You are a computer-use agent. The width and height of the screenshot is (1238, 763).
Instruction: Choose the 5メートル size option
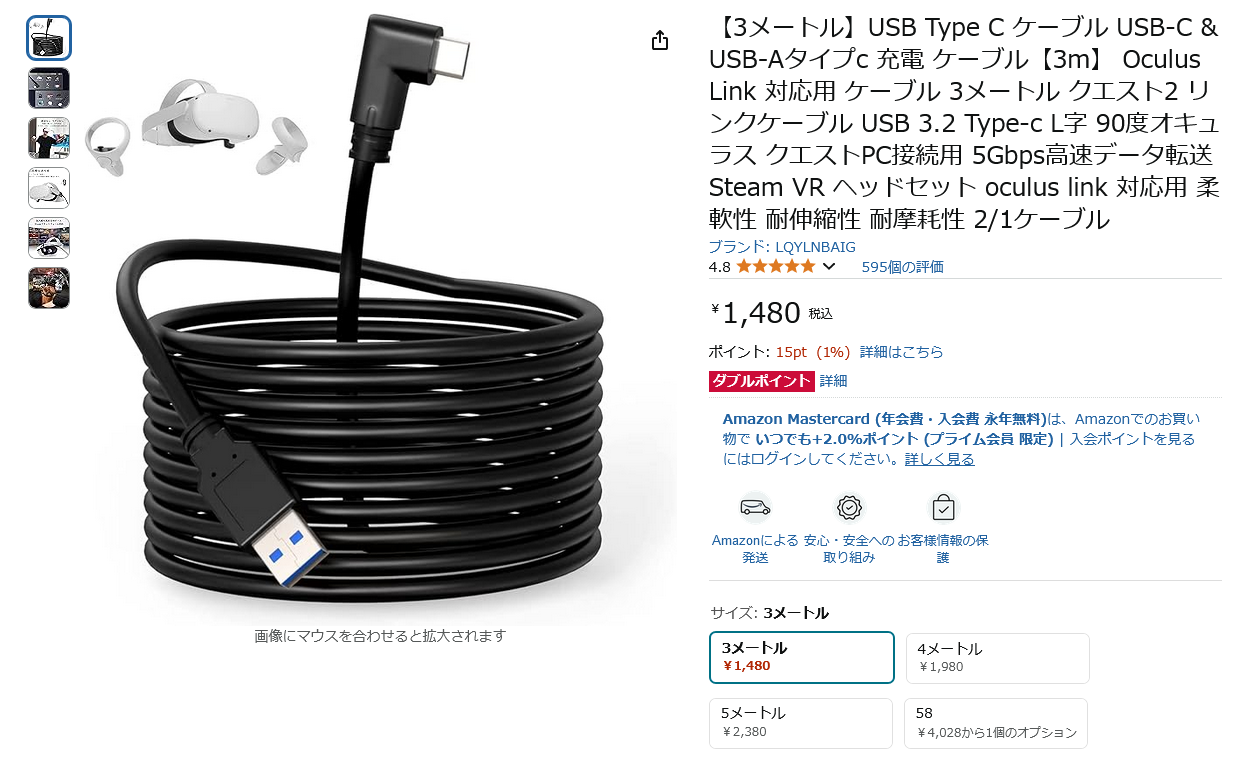coord(801,723)
